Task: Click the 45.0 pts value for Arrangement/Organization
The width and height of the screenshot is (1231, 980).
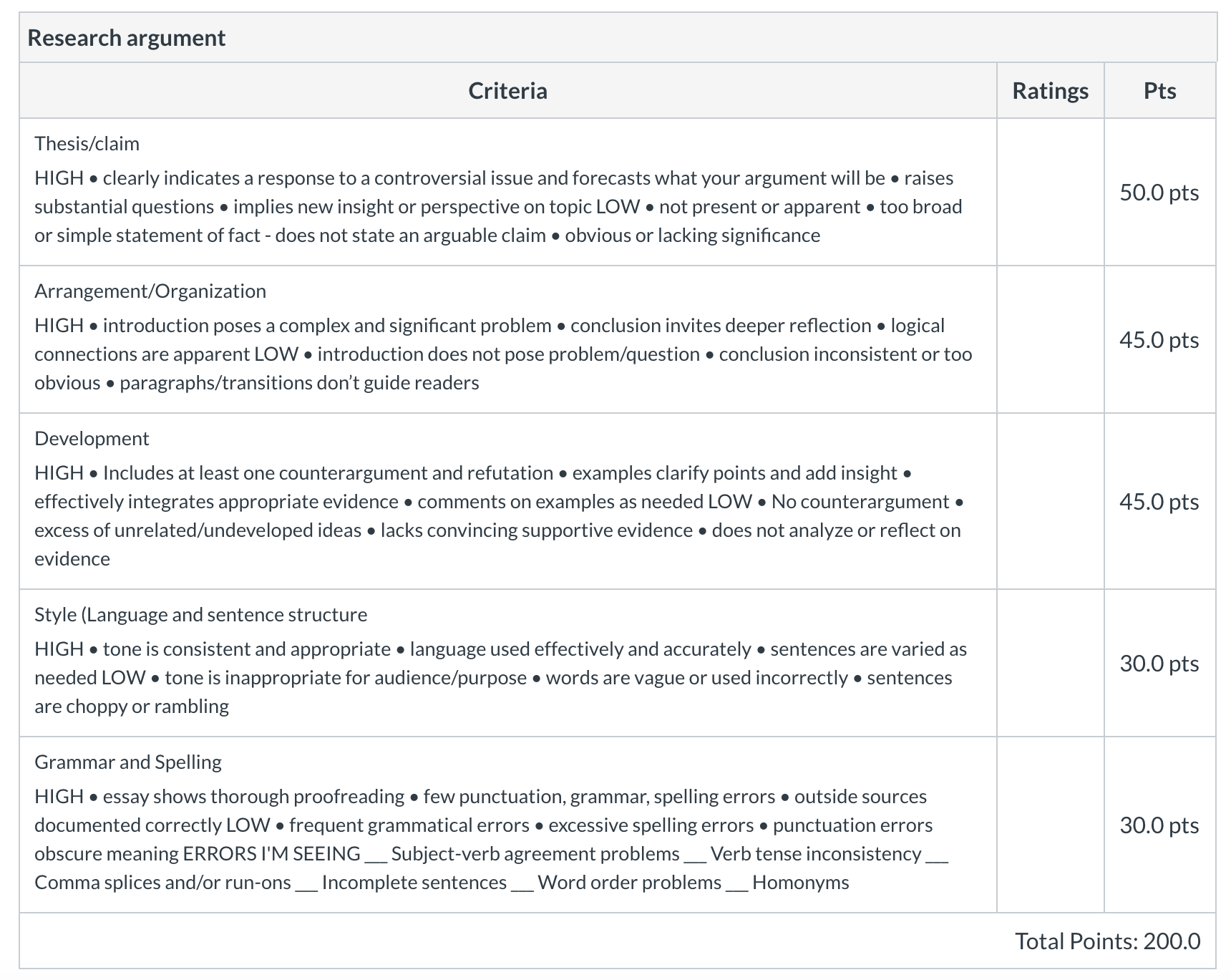Action: pyautogui.click(x=1159, y=340)
